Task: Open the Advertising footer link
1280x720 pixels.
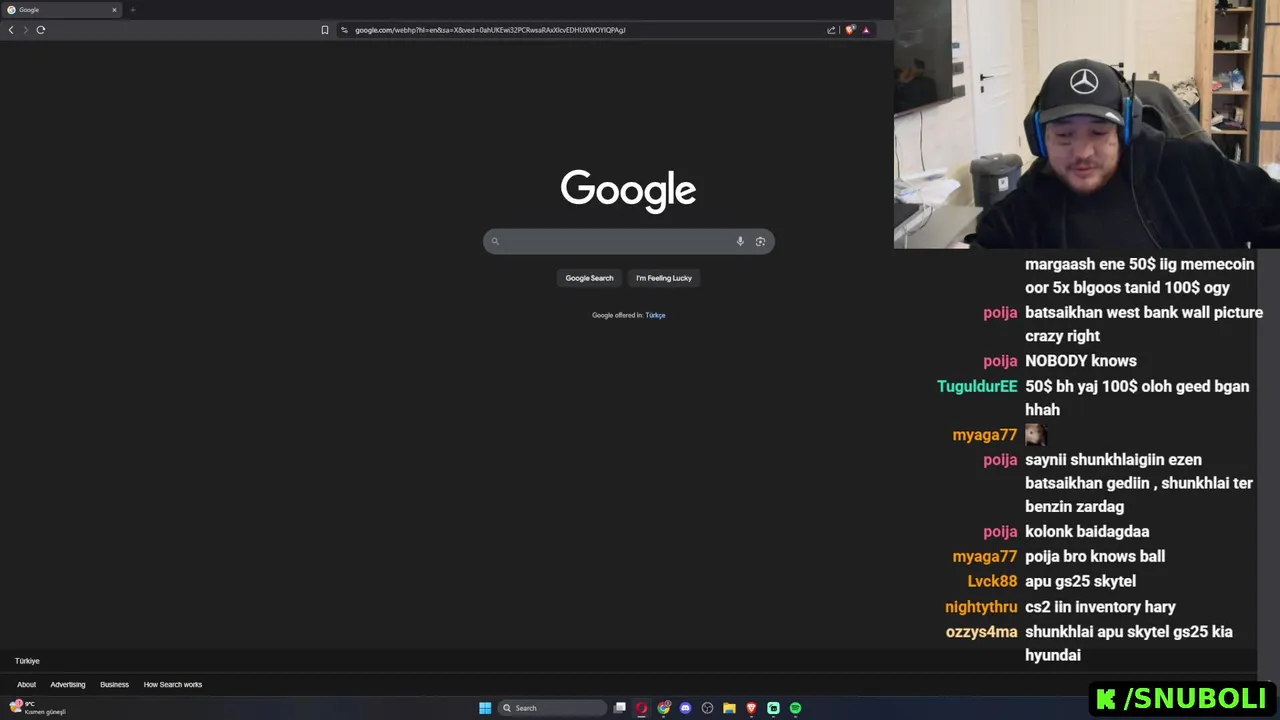Action: point(68,685)
